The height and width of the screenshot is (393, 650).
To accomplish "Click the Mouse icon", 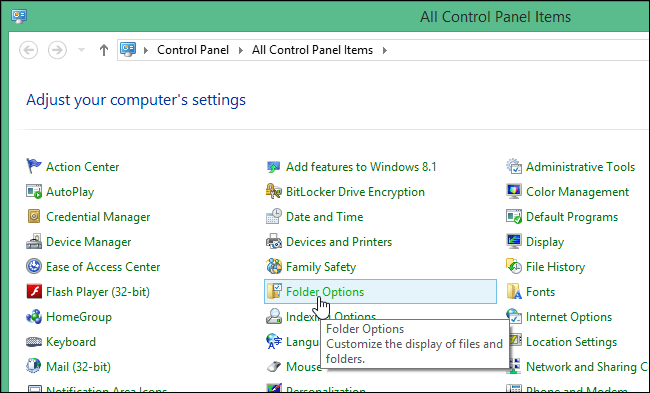I will (274, 367).
